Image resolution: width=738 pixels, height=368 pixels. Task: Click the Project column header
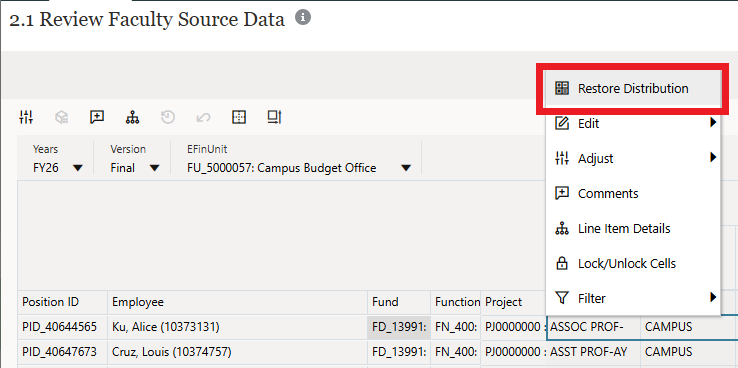tap(513, 302)
